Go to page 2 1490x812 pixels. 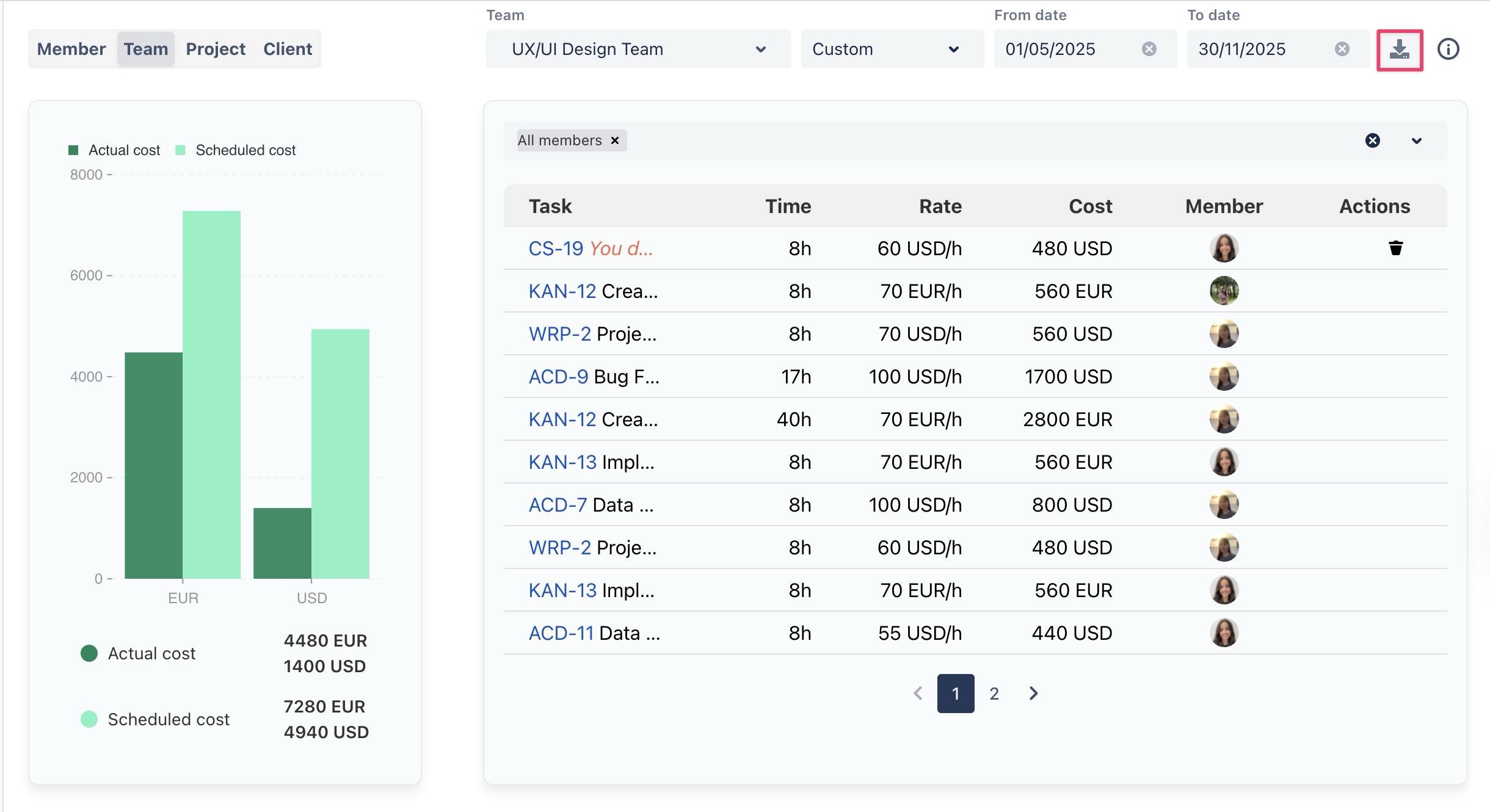click(x=994, y=694)
